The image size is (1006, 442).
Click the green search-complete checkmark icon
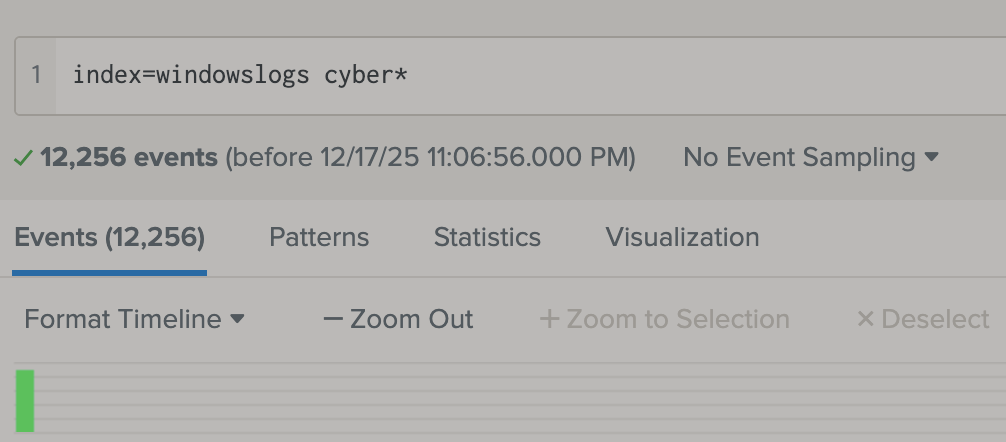tap(23, 158)
